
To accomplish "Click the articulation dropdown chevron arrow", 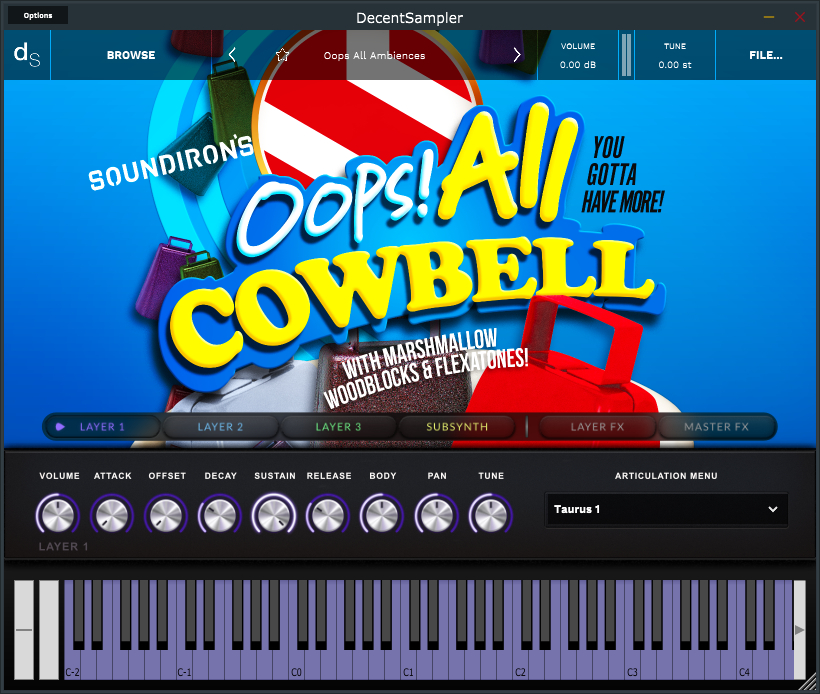I will point(772,509).
